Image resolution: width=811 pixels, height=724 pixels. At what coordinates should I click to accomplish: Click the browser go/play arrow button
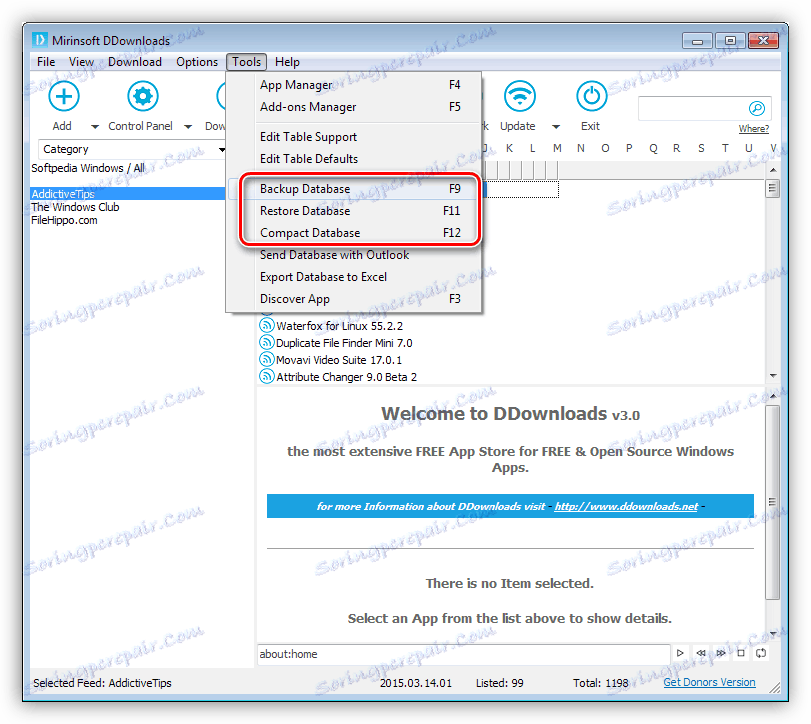click(x=680, y=653)
